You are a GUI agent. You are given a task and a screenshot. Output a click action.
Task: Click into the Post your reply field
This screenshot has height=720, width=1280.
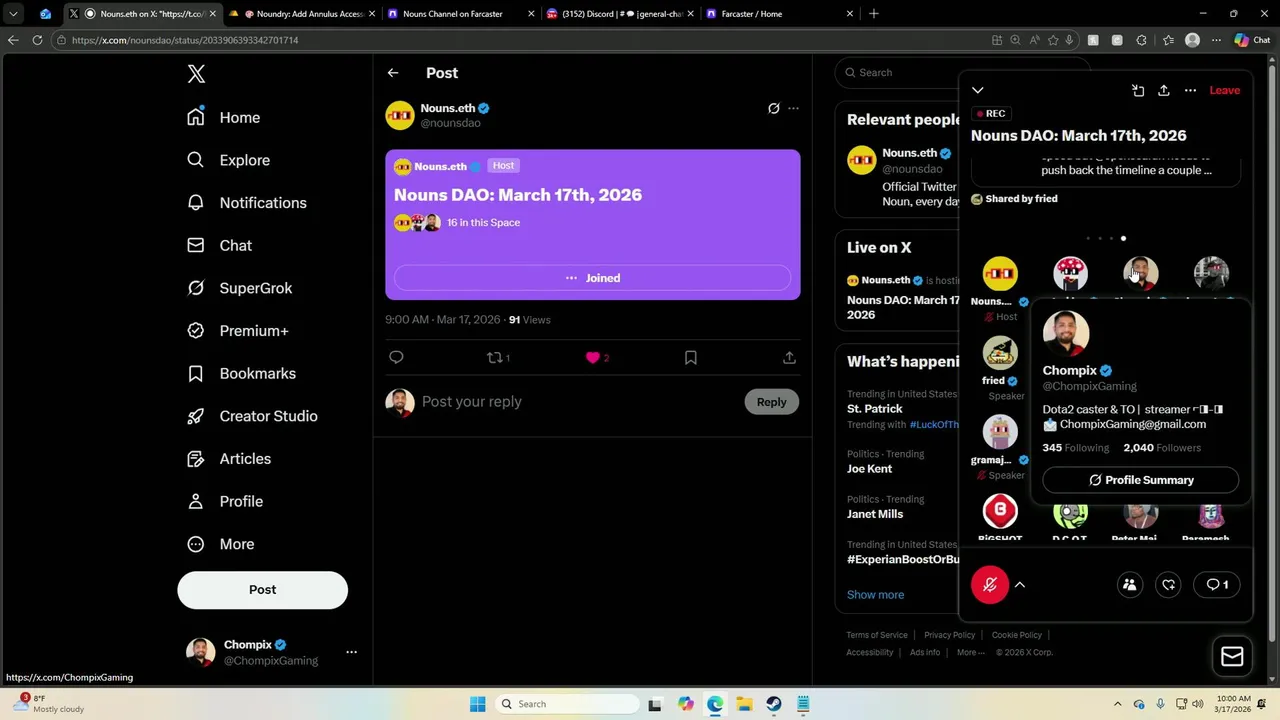(576, 401)
